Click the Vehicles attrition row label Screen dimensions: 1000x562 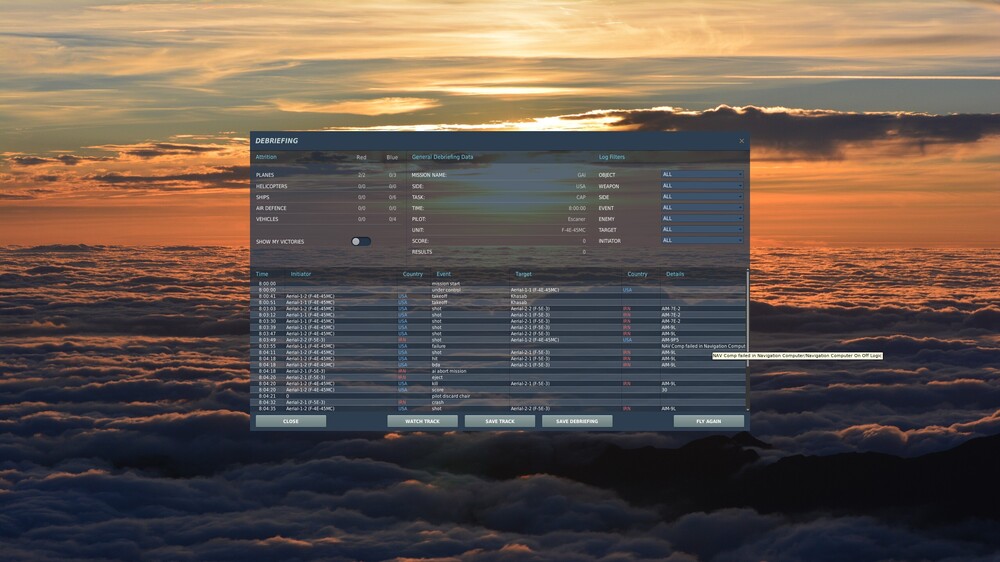tap(267, 219)
